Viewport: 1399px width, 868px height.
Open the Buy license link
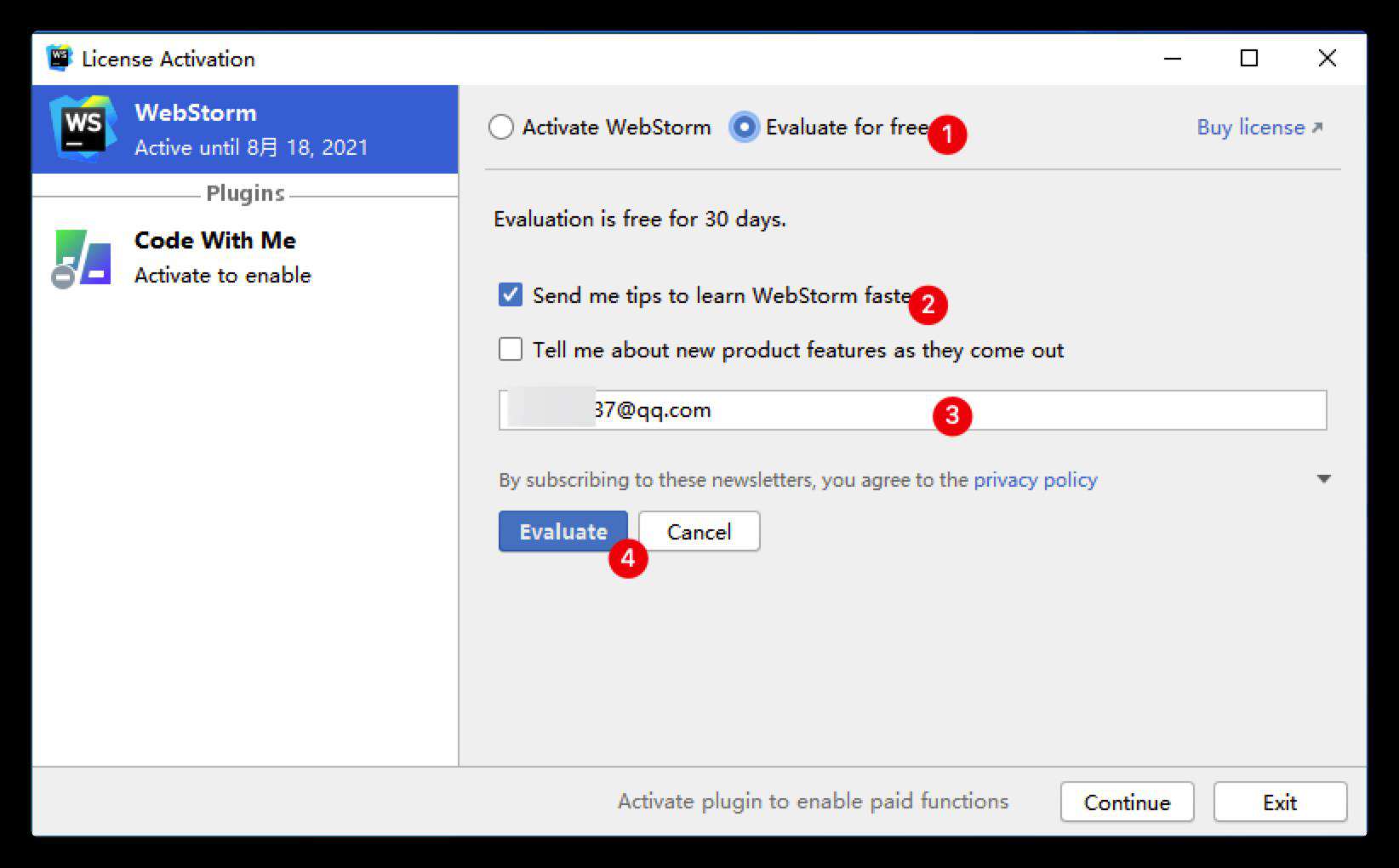pyautogui.click(x=1259, y=128)
